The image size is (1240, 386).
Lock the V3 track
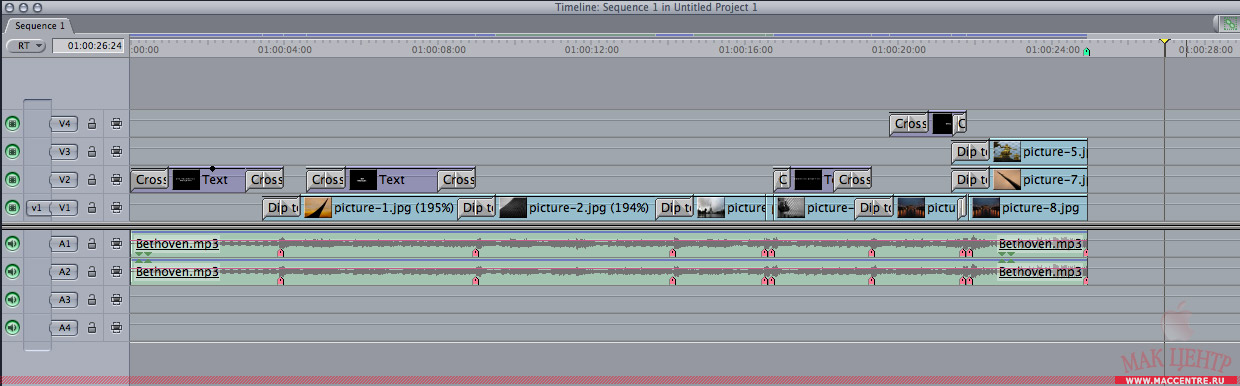(92, 152)
